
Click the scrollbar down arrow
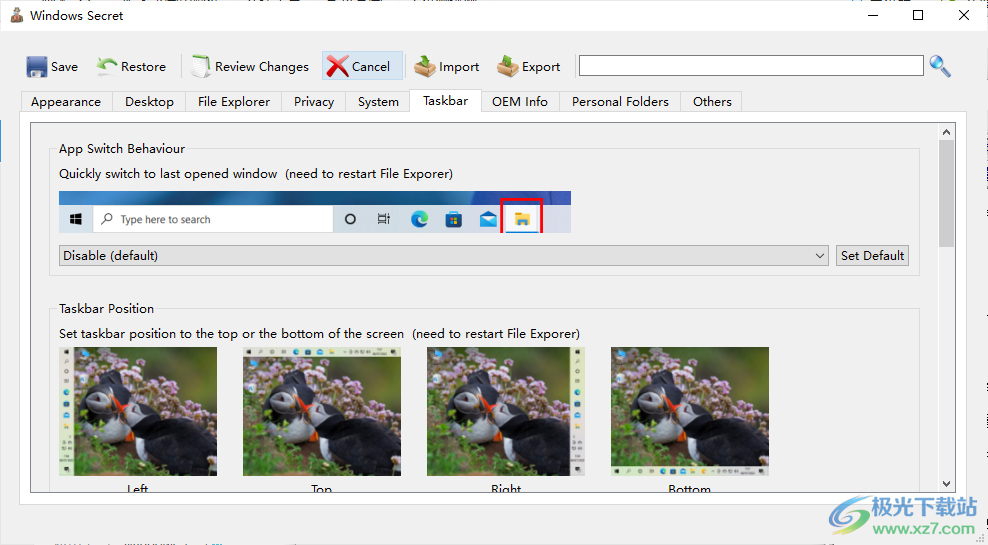click(946, 485)
